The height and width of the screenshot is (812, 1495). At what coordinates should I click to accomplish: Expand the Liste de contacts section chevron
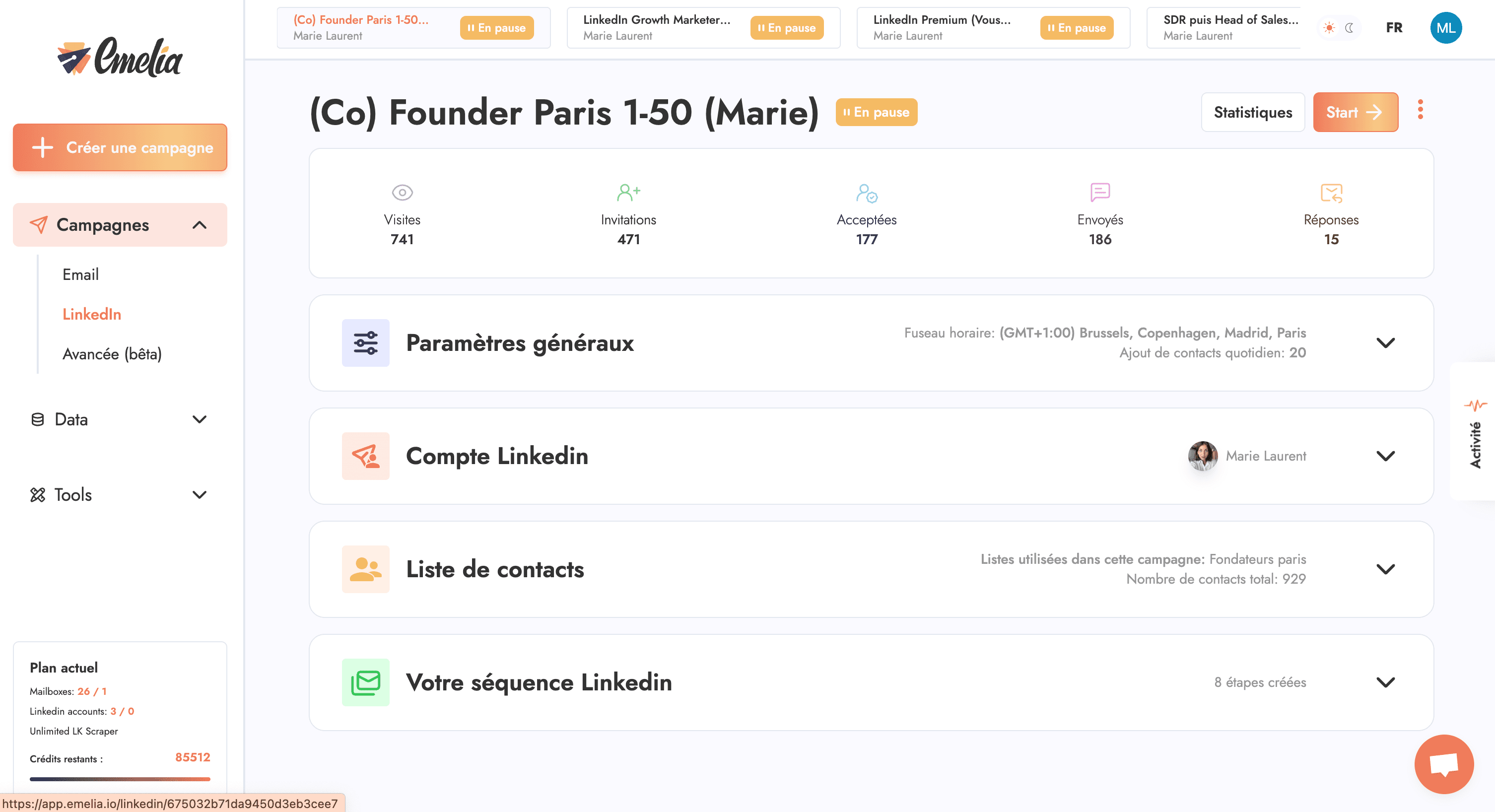[1385, 569]
